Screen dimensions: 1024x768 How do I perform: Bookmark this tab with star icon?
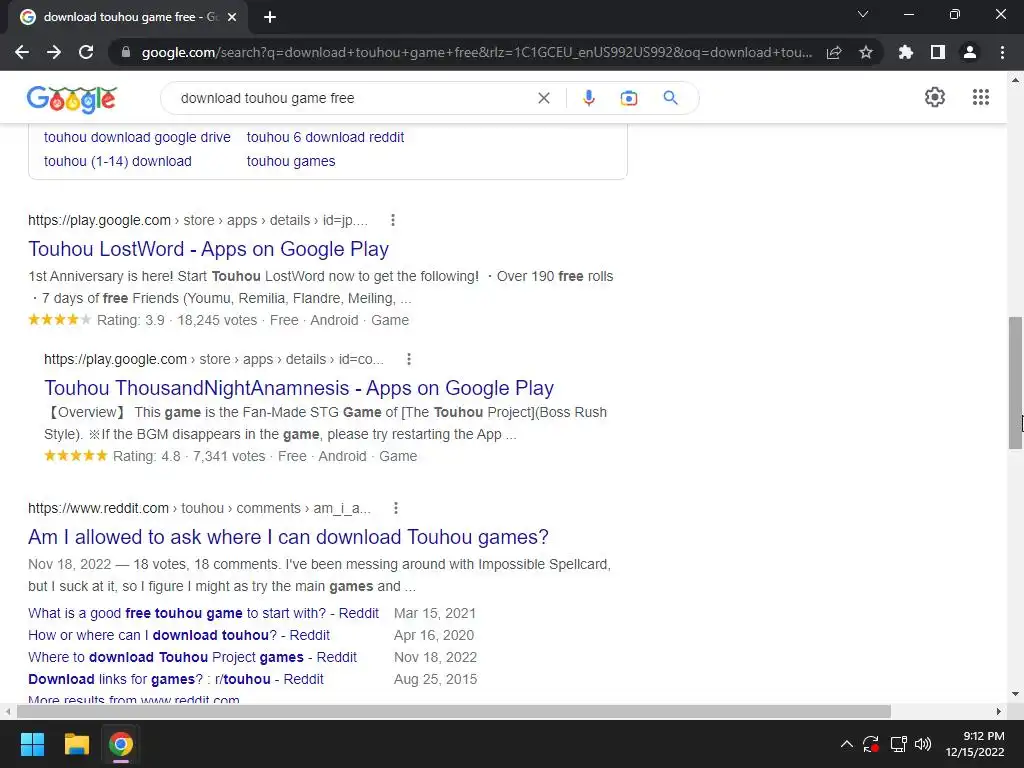pos(866,52)
